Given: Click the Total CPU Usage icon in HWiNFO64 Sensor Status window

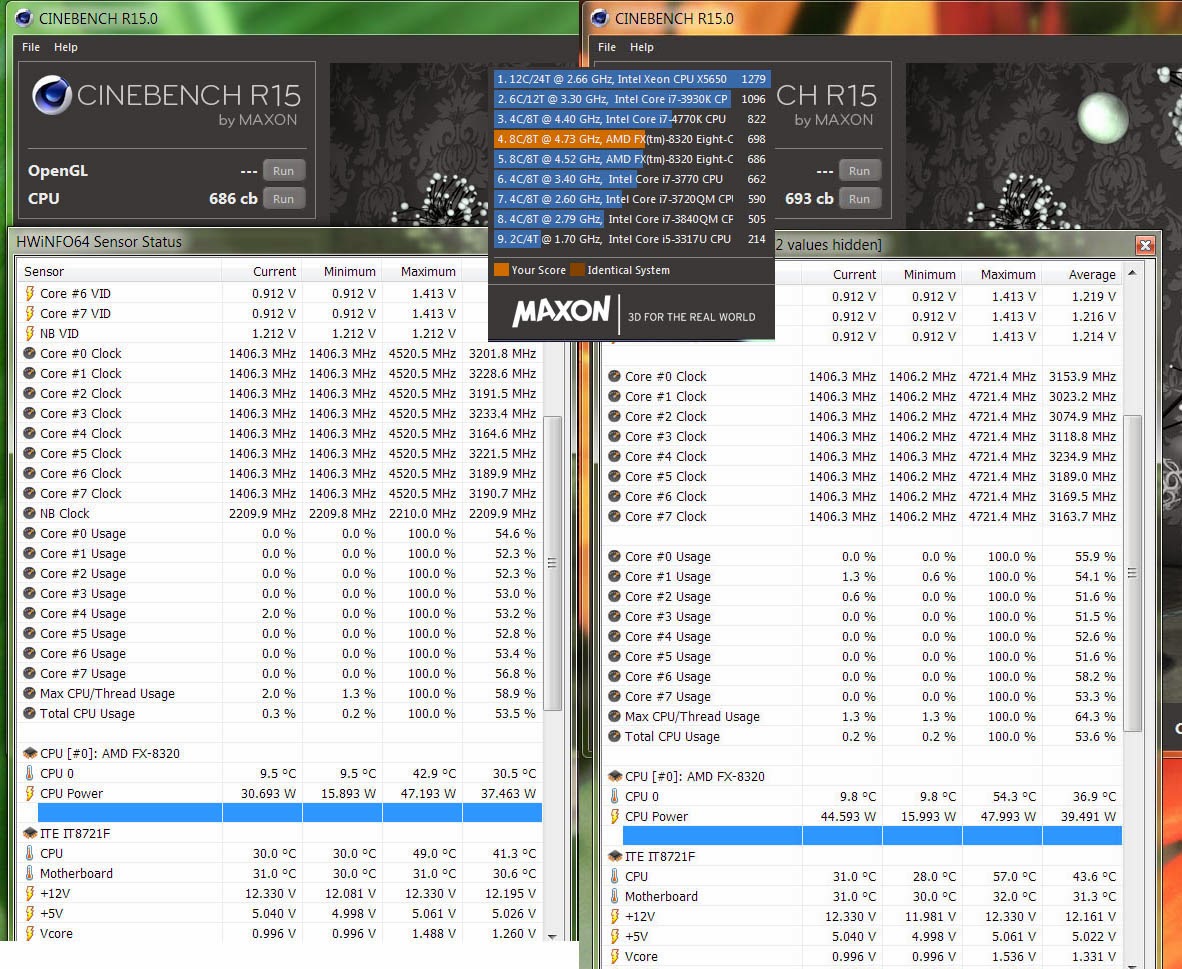Looking at the screenshot, I should point(29,713).
